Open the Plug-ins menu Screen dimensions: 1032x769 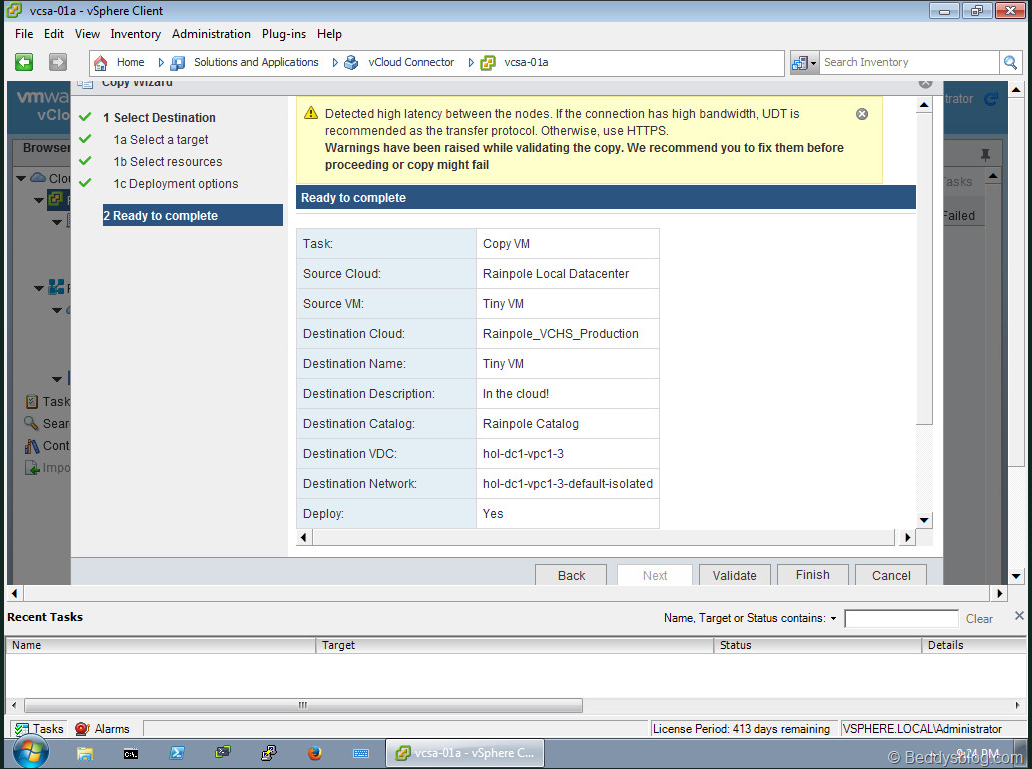284,34
